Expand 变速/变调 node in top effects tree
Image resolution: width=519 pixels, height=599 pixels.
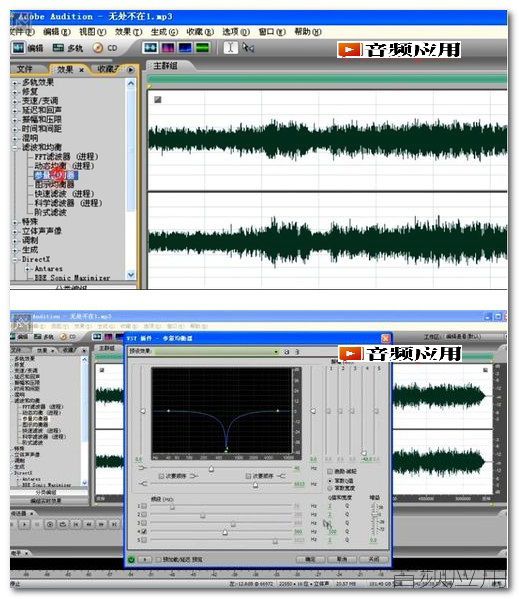click(x=15, y=102)
